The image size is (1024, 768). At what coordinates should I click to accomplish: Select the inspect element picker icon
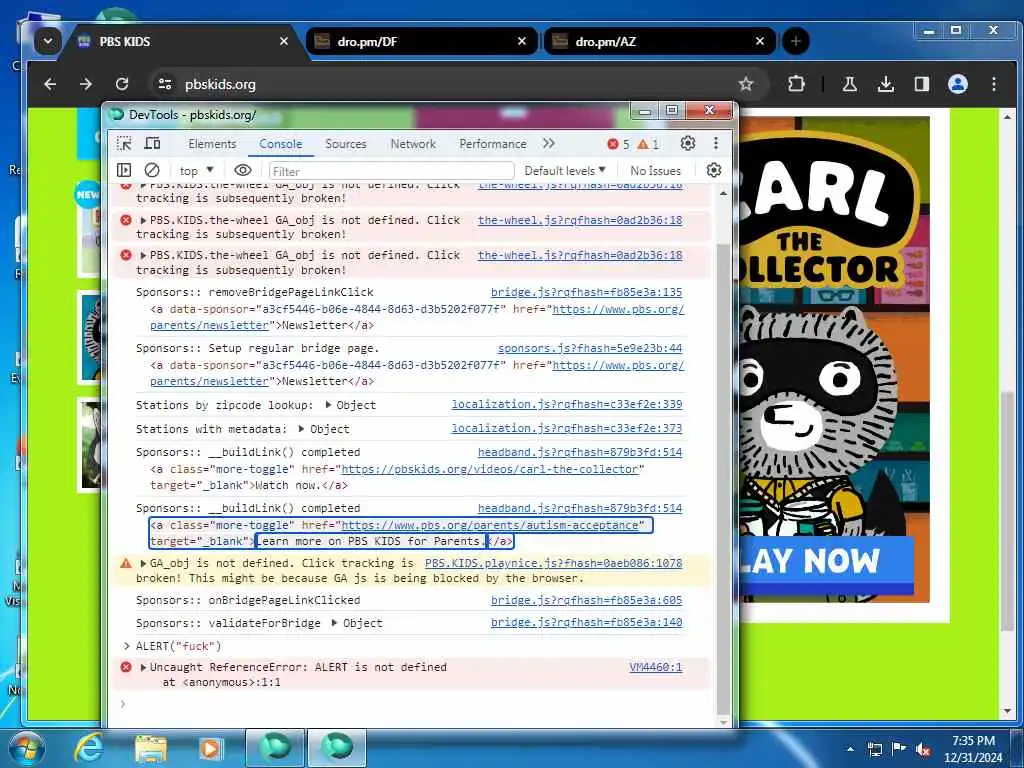pyautogui.click(x=124, y=144)
